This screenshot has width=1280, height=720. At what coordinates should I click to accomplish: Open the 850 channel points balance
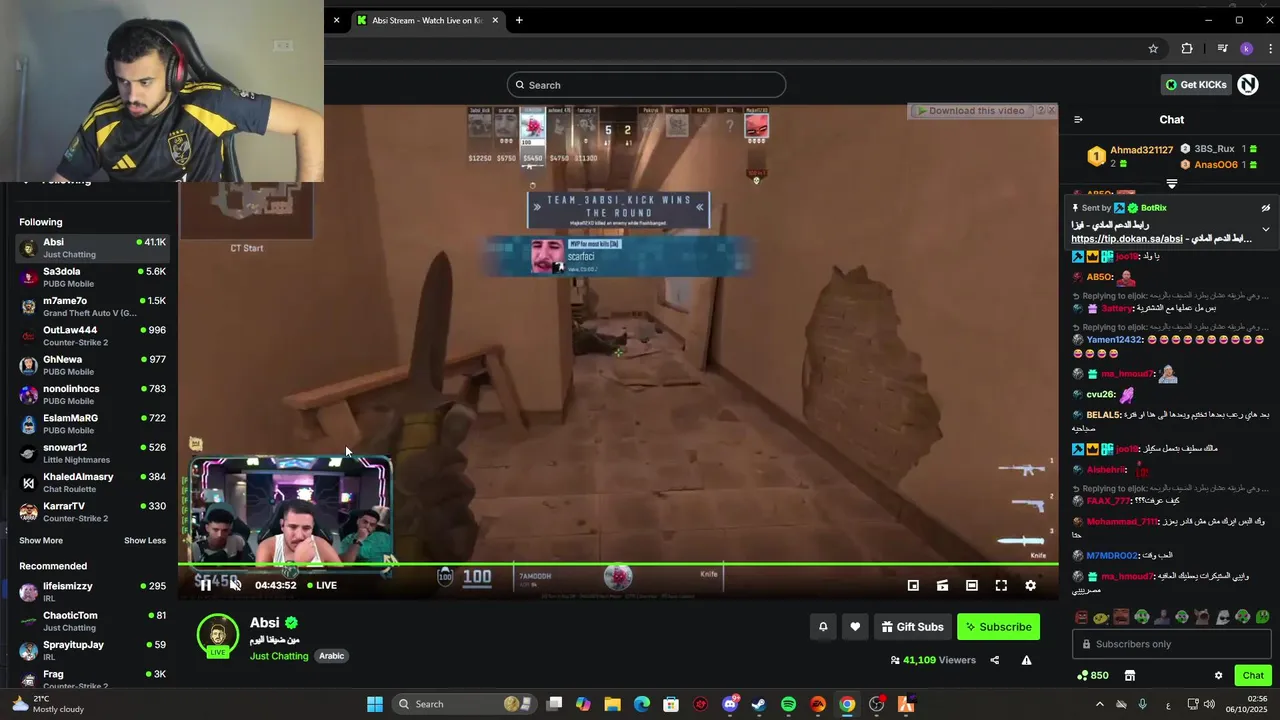coord(1092,675)
